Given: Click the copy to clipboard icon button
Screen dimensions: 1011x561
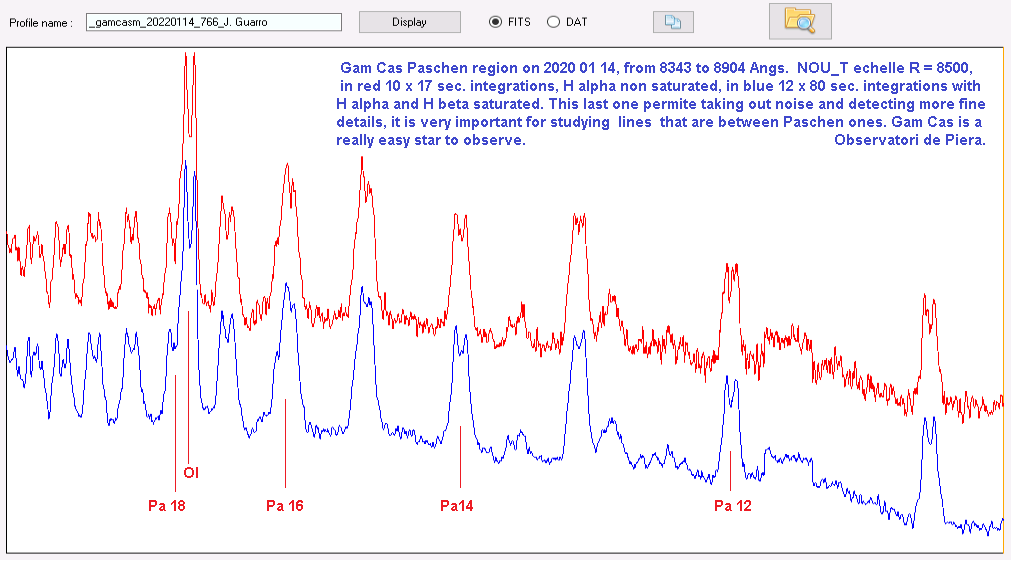Looking at the screenshot, I should pyautogui.click(x=673, y=22).
